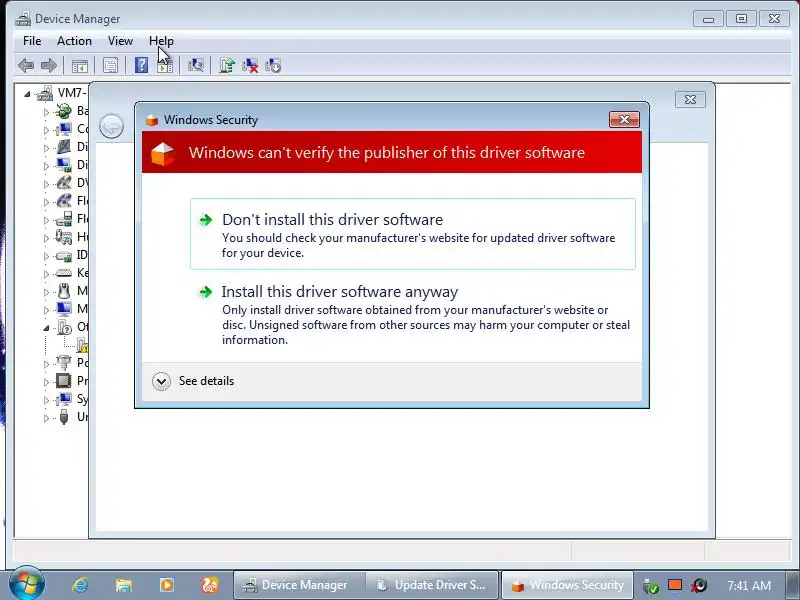Click Scan for hardware changes toolbar icon

coord(195,65)
